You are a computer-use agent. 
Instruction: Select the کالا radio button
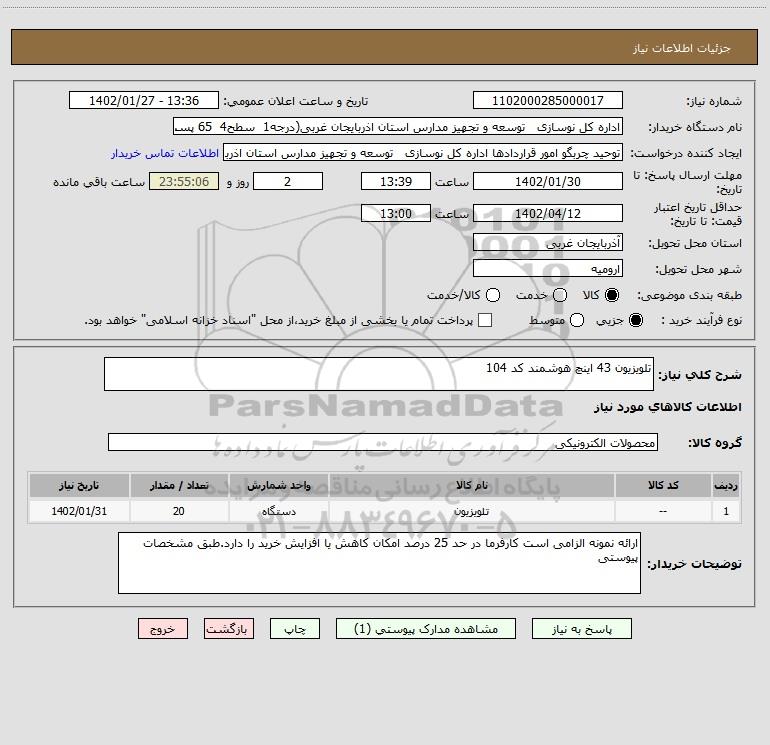[x=612, y=295]
